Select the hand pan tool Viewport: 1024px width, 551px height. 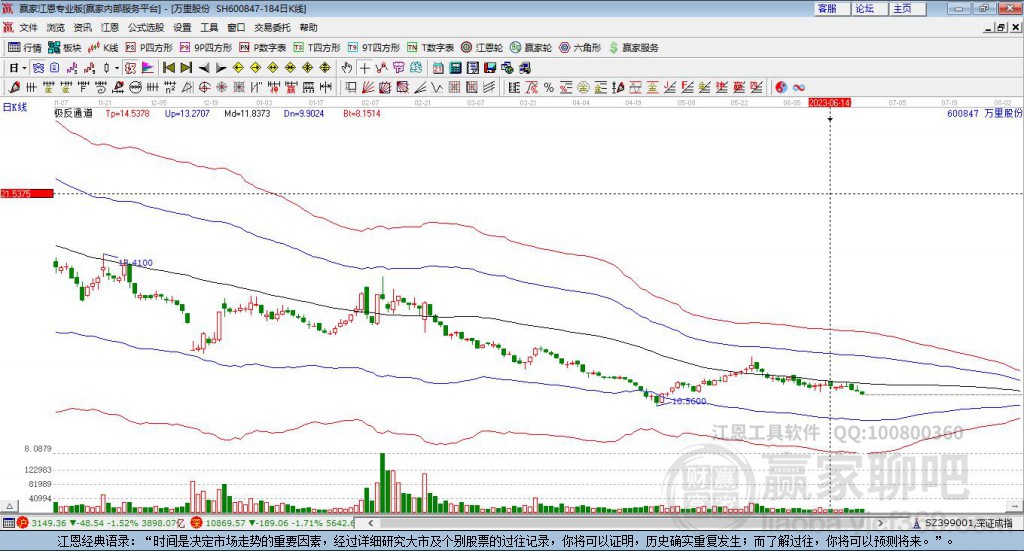[x=347, y=68]
